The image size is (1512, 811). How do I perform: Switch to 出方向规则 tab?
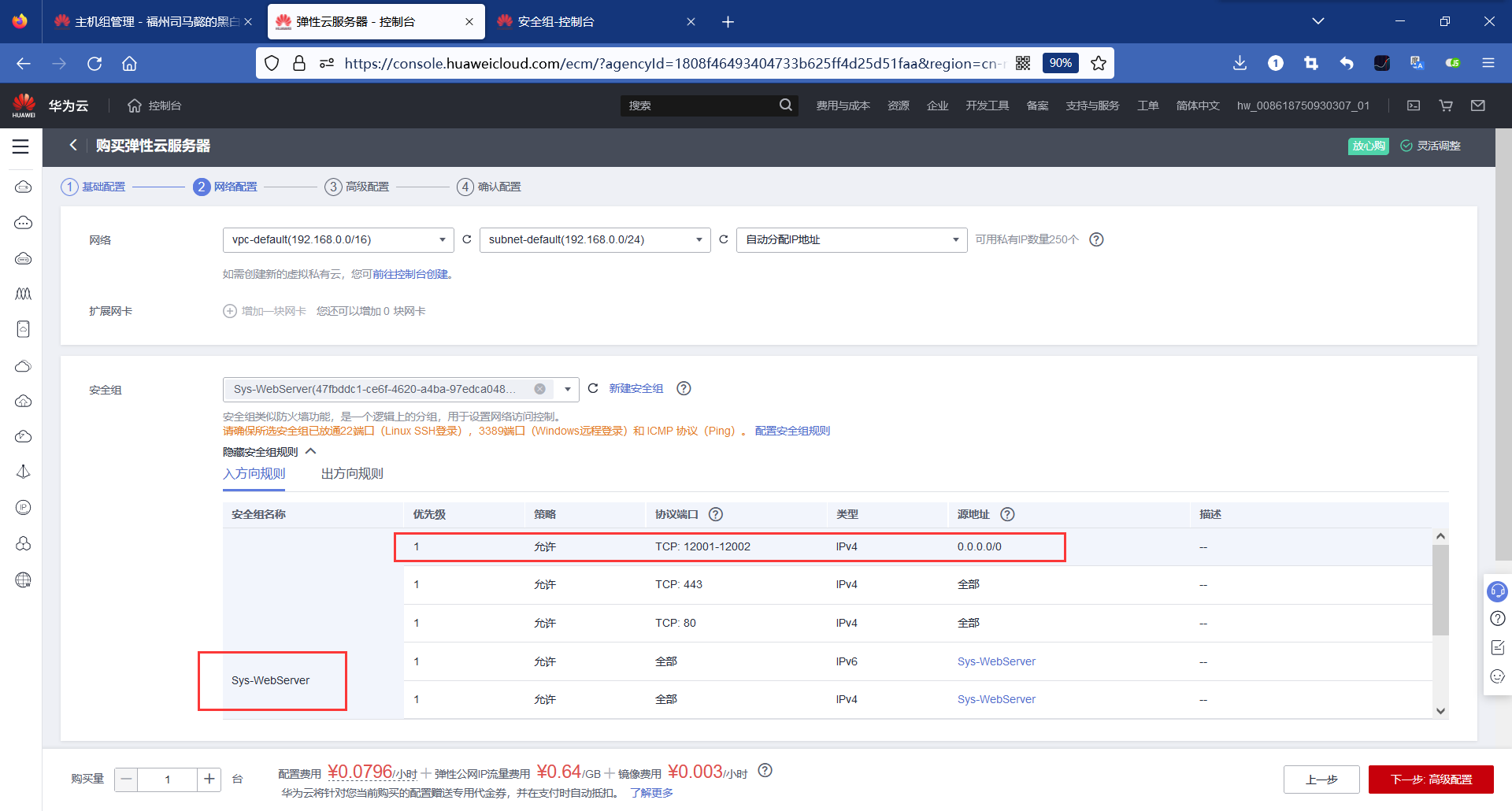(x=352, y=473)
